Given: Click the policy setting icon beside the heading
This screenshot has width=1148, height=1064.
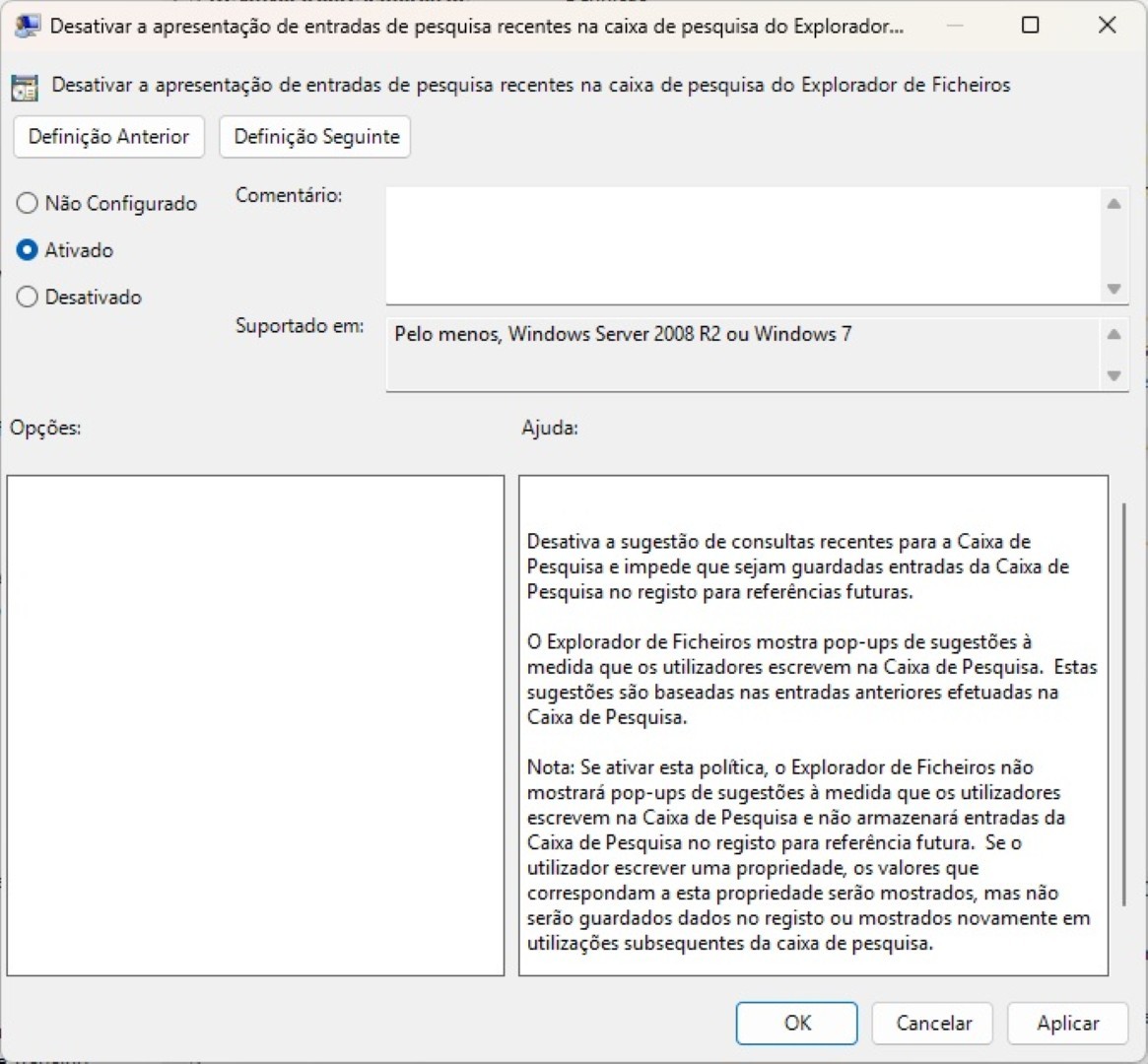Looking at the screenshot, I should pyautogui.click(x=25, y=87).
